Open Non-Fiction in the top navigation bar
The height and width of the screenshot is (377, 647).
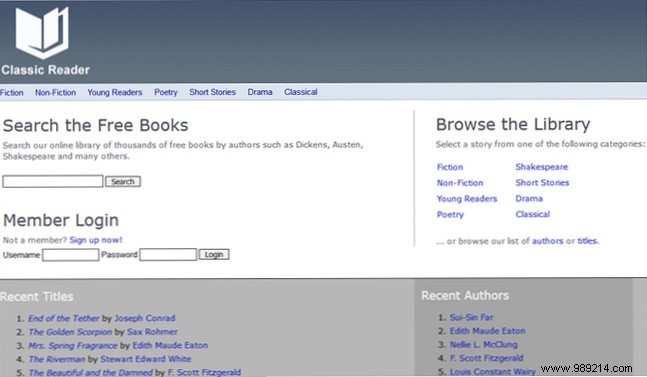coord(55,92)
